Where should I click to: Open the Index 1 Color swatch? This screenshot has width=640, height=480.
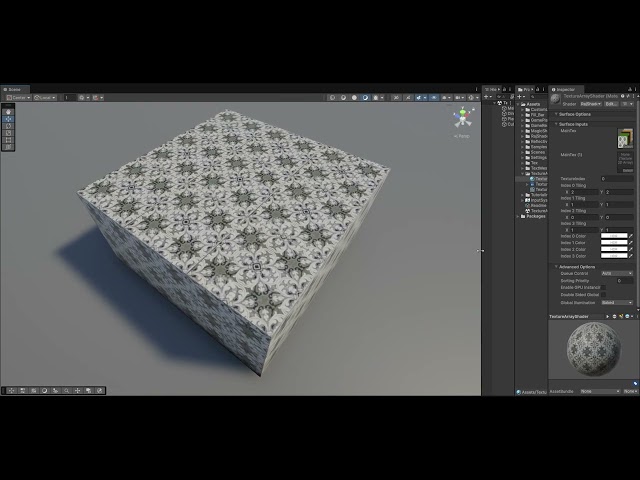(614, 242)
